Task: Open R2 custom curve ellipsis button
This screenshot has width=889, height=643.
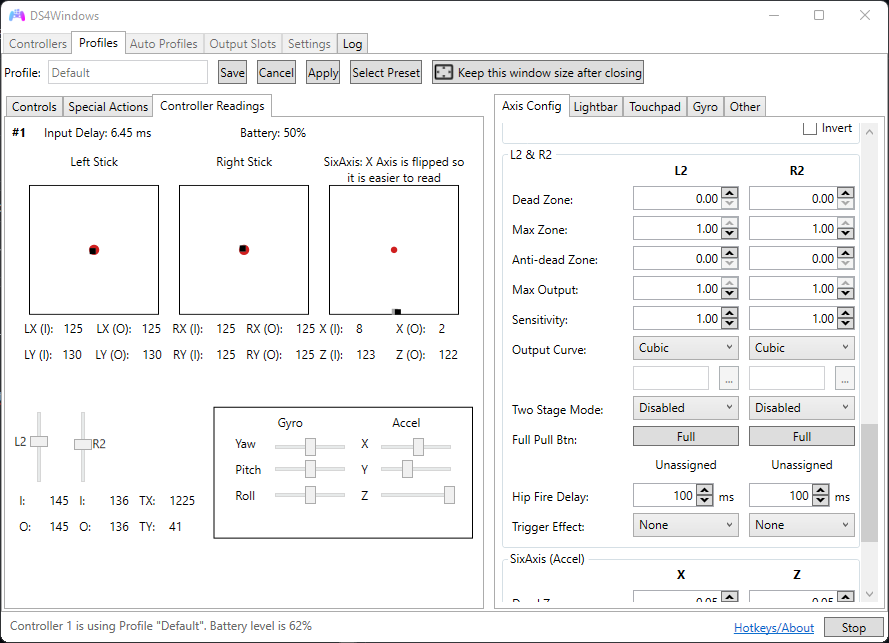Action: (x=845, y=378)
